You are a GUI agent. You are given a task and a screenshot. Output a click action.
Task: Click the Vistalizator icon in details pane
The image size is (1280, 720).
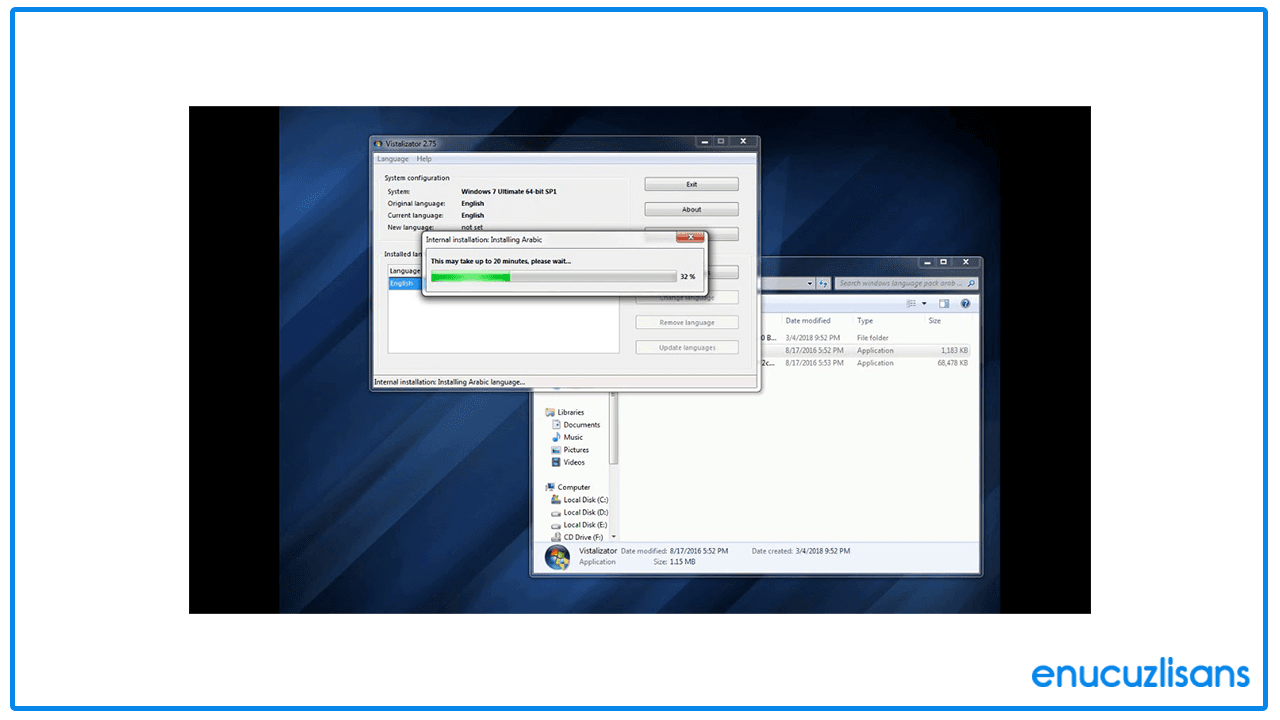(x=557, y=557)
